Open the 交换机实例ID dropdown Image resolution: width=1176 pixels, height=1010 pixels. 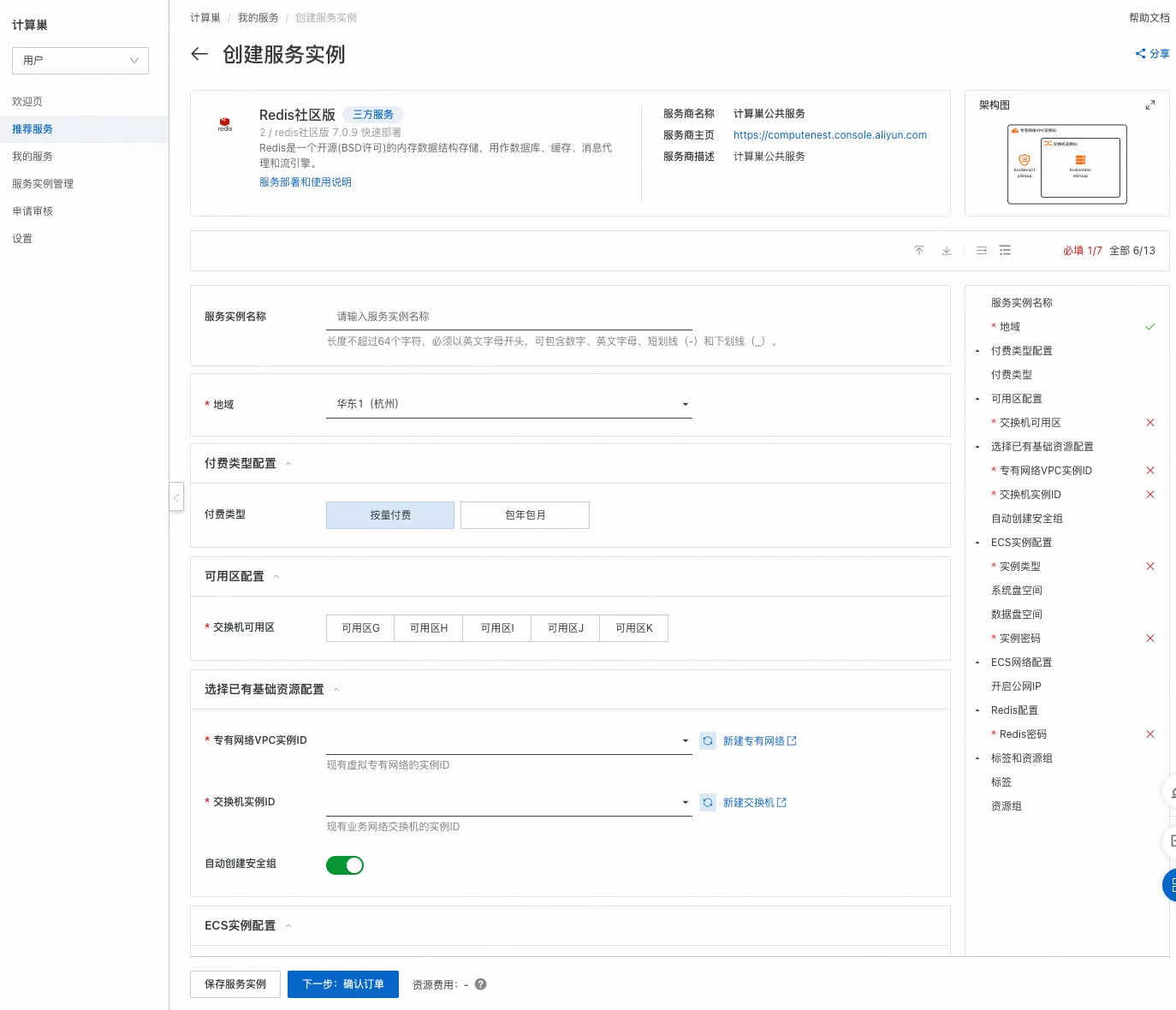click(509, 802)
